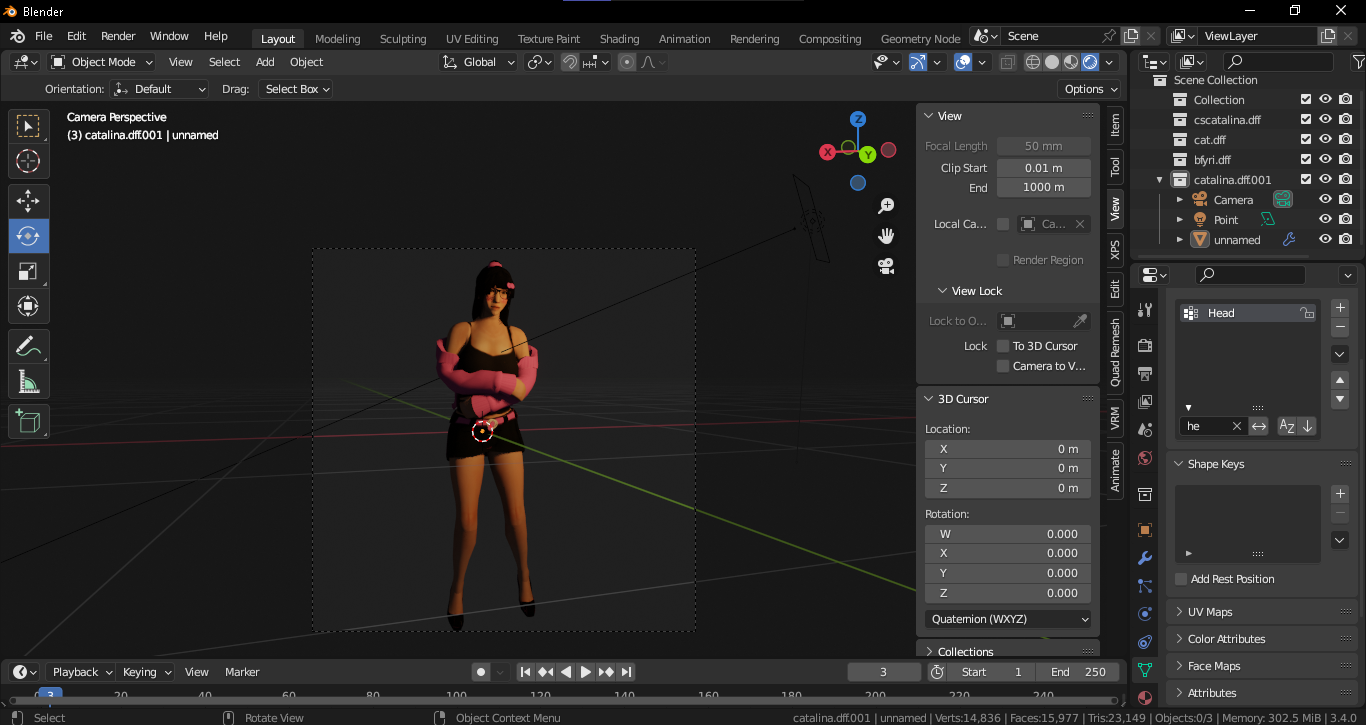Click the X axis on navigation gizmo
The width and height of the screenshot is (1366, 725).
828,152
